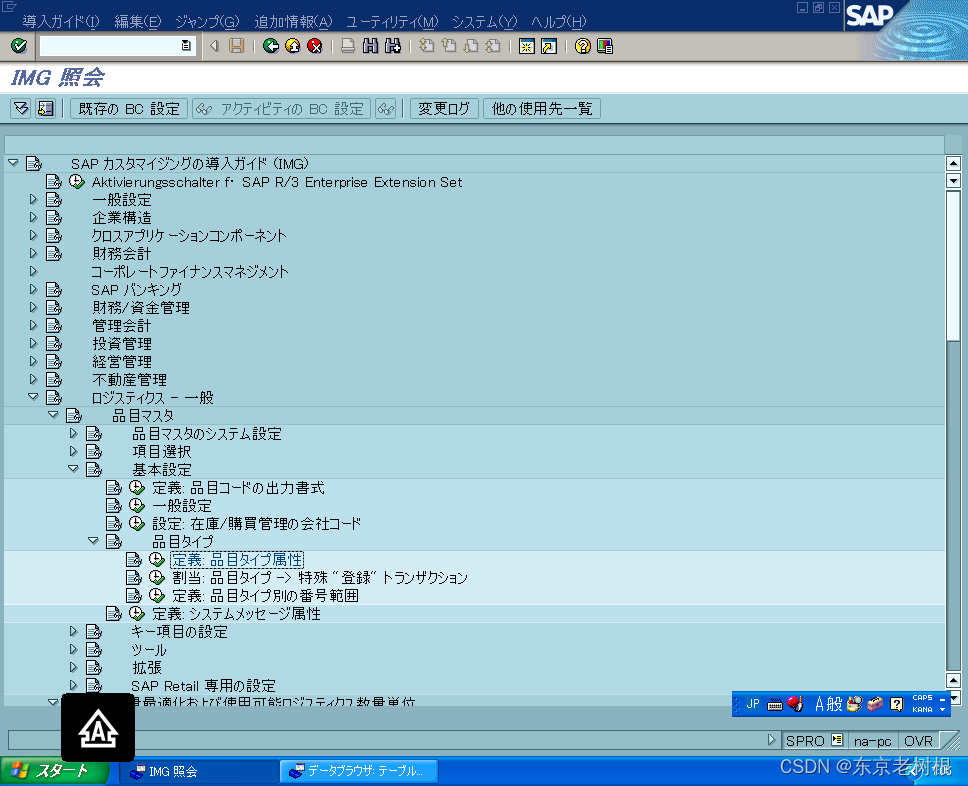
Task: Click the tree's vertical scrollbar thumb
Action: click(x=953, y=265)
